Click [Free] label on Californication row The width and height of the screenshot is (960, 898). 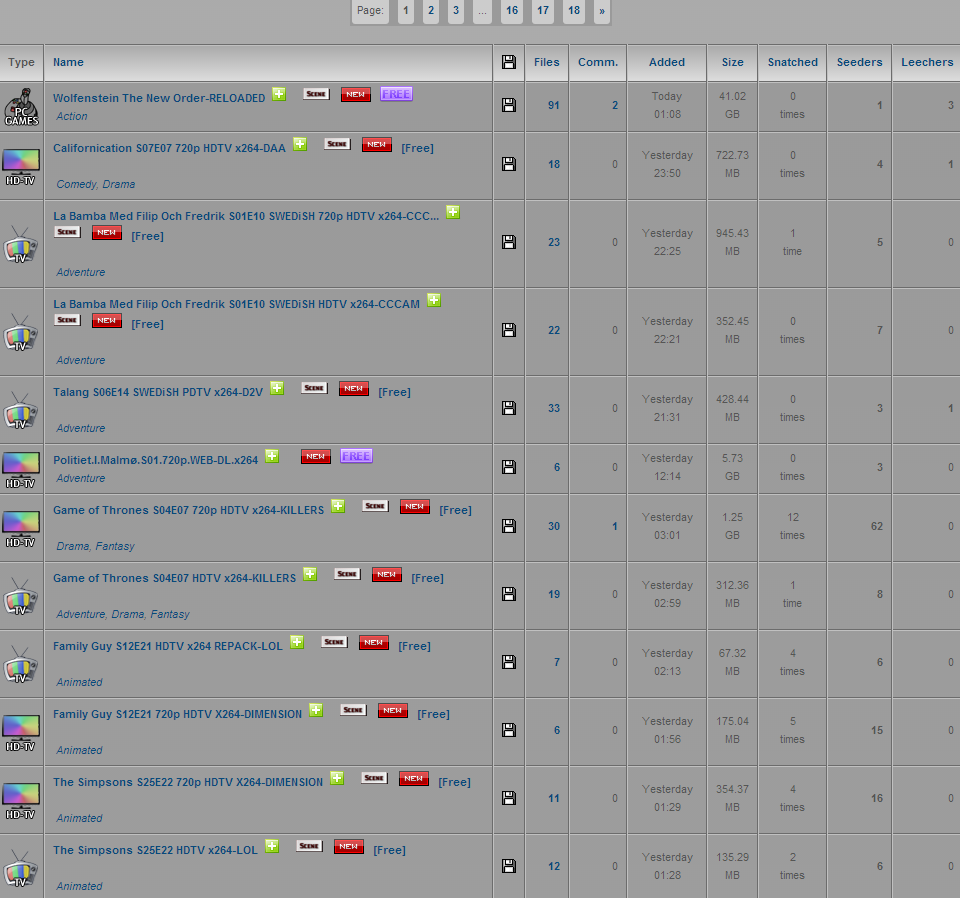tap(418, 148)
